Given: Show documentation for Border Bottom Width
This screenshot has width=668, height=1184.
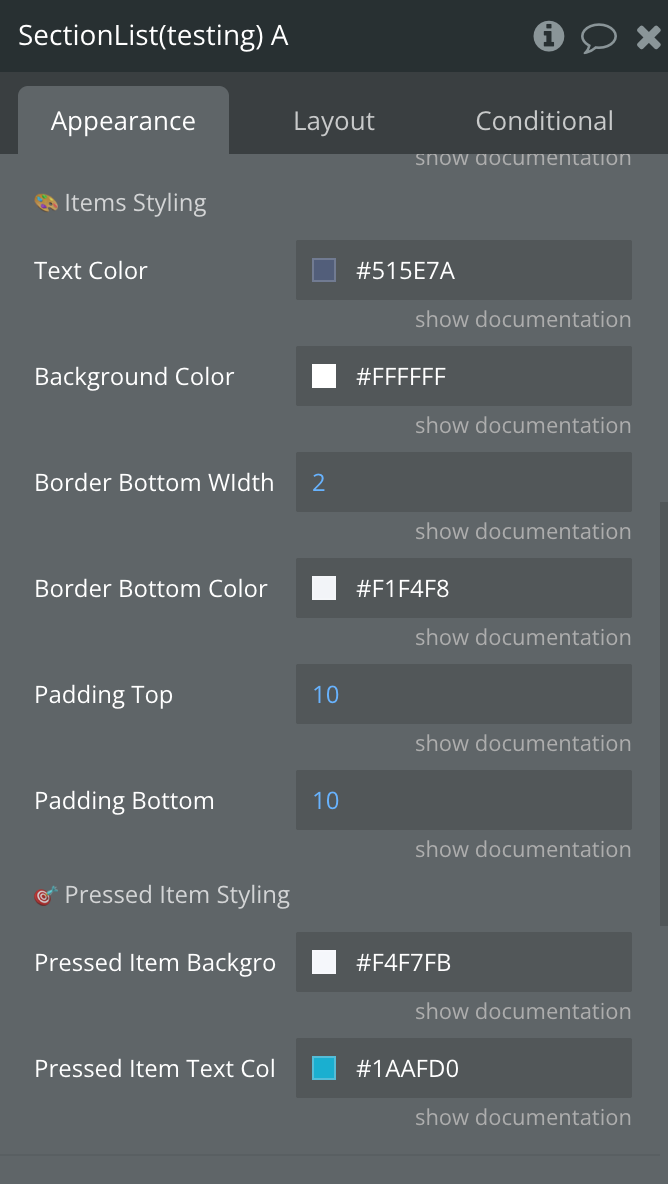Looking at the screenshot, I should click(x=523, y=532).
